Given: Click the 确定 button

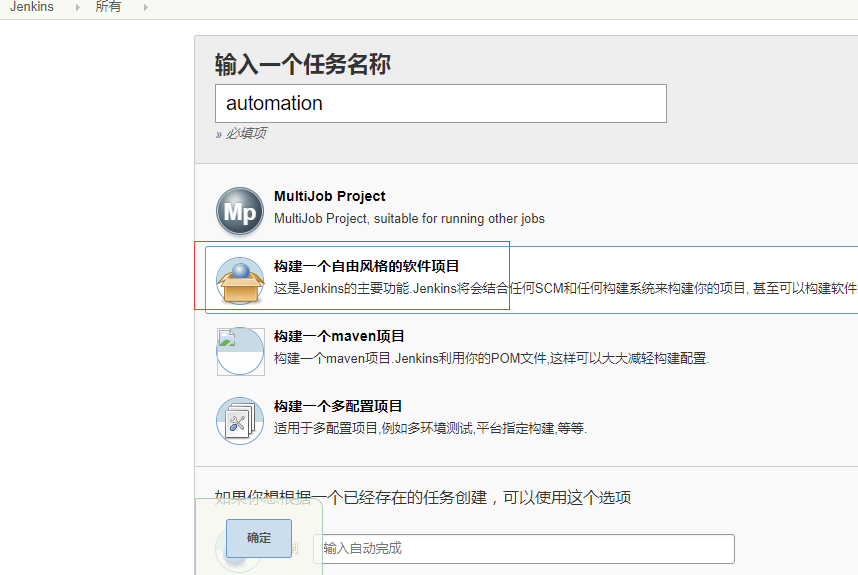Looking at the screenshot, I should click(x=259, y=538).
